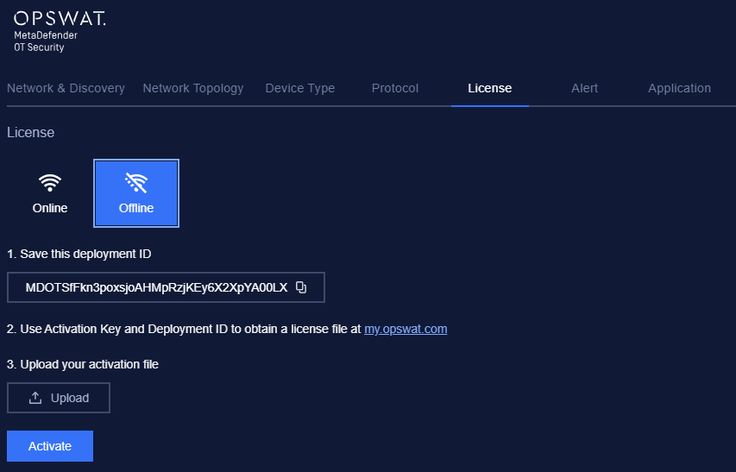Click the 'License' section heading

coord(31,132)
